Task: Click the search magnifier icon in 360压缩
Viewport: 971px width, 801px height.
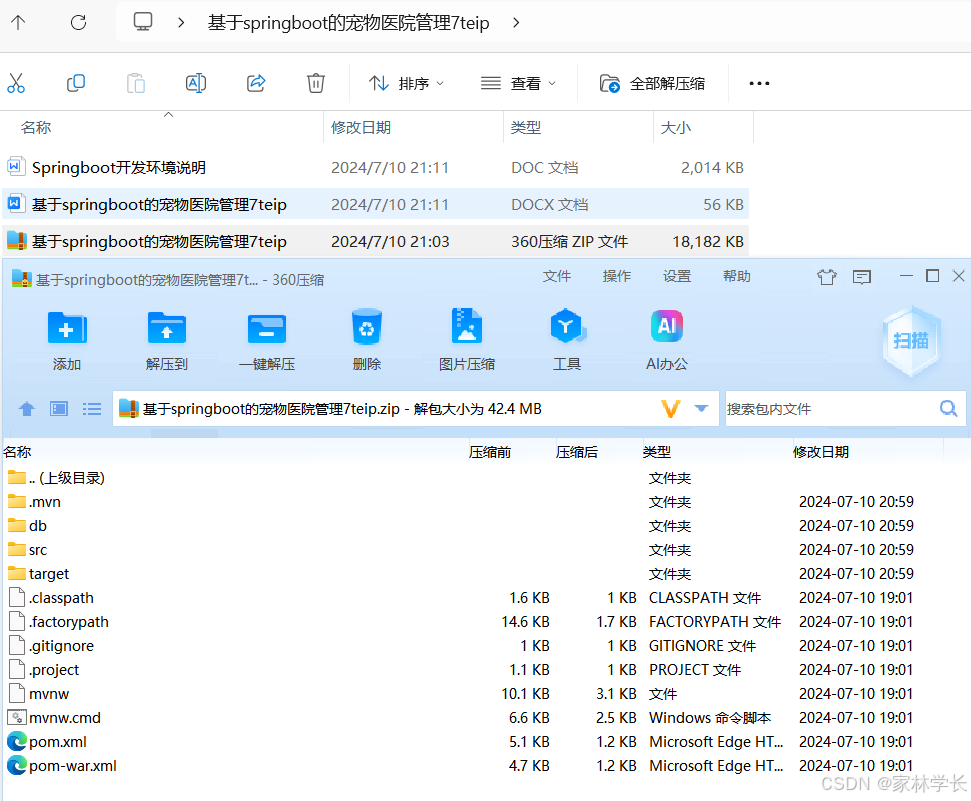Action: (x=949, y=408)
